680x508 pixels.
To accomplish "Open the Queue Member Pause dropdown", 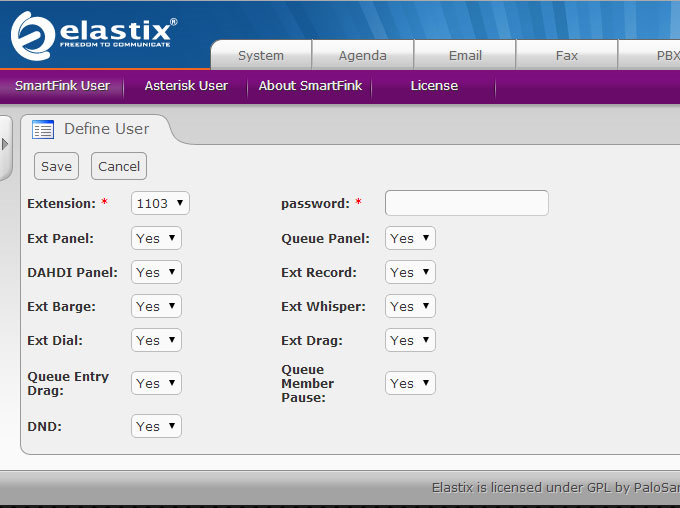I will point(410,383).
